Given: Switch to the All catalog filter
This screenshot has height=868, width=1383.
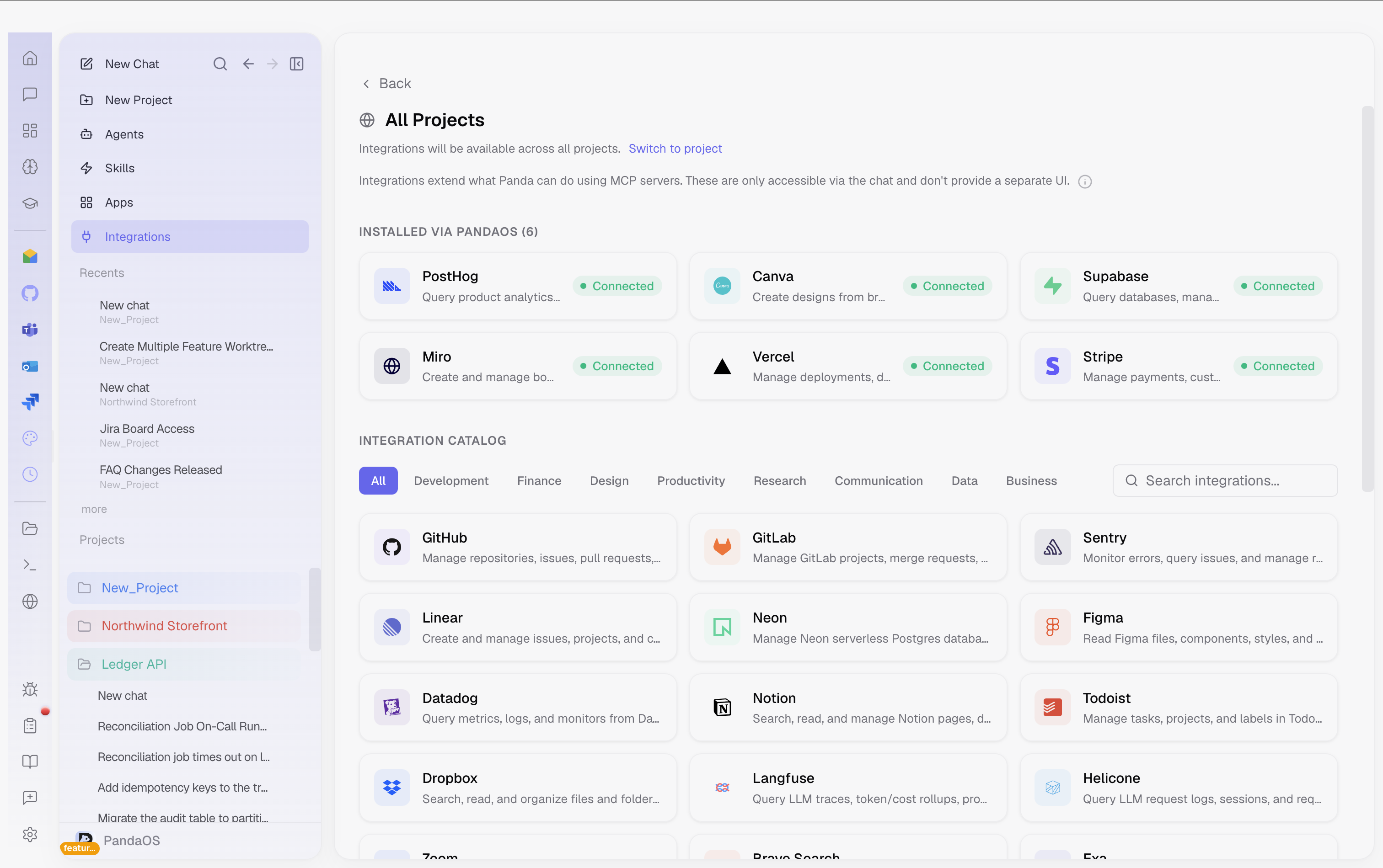Looking at the screenshot, I should point(378,480).
